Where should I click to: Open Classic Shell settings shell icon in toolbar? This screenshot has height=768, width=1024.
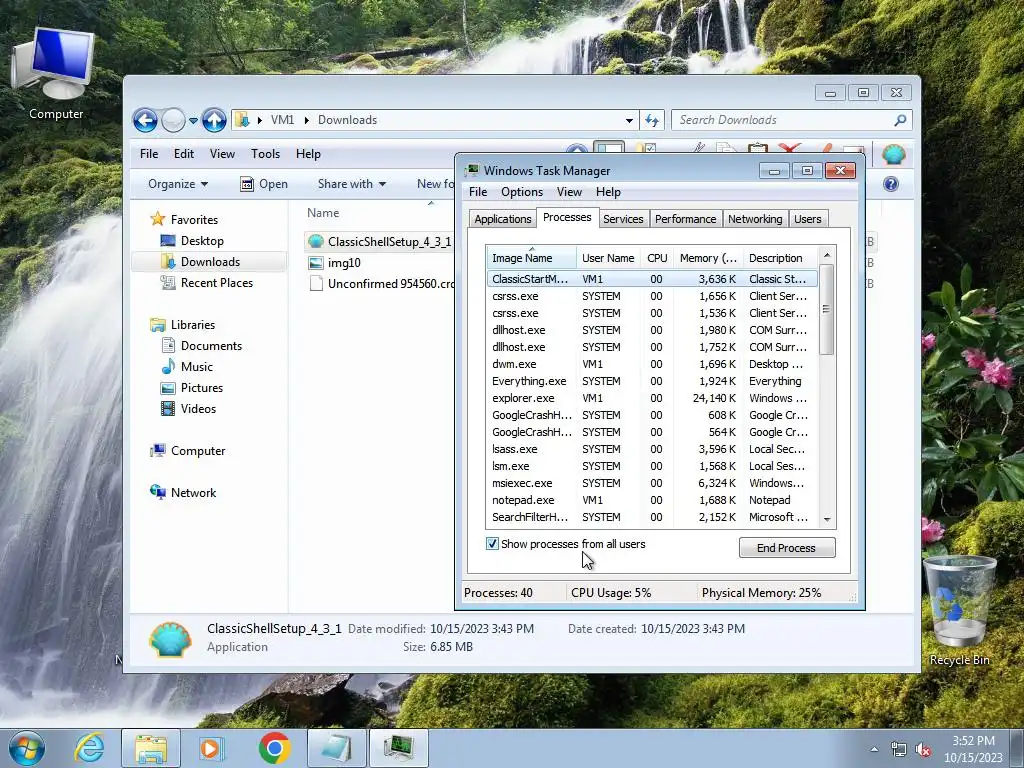(x=893, y=155)
